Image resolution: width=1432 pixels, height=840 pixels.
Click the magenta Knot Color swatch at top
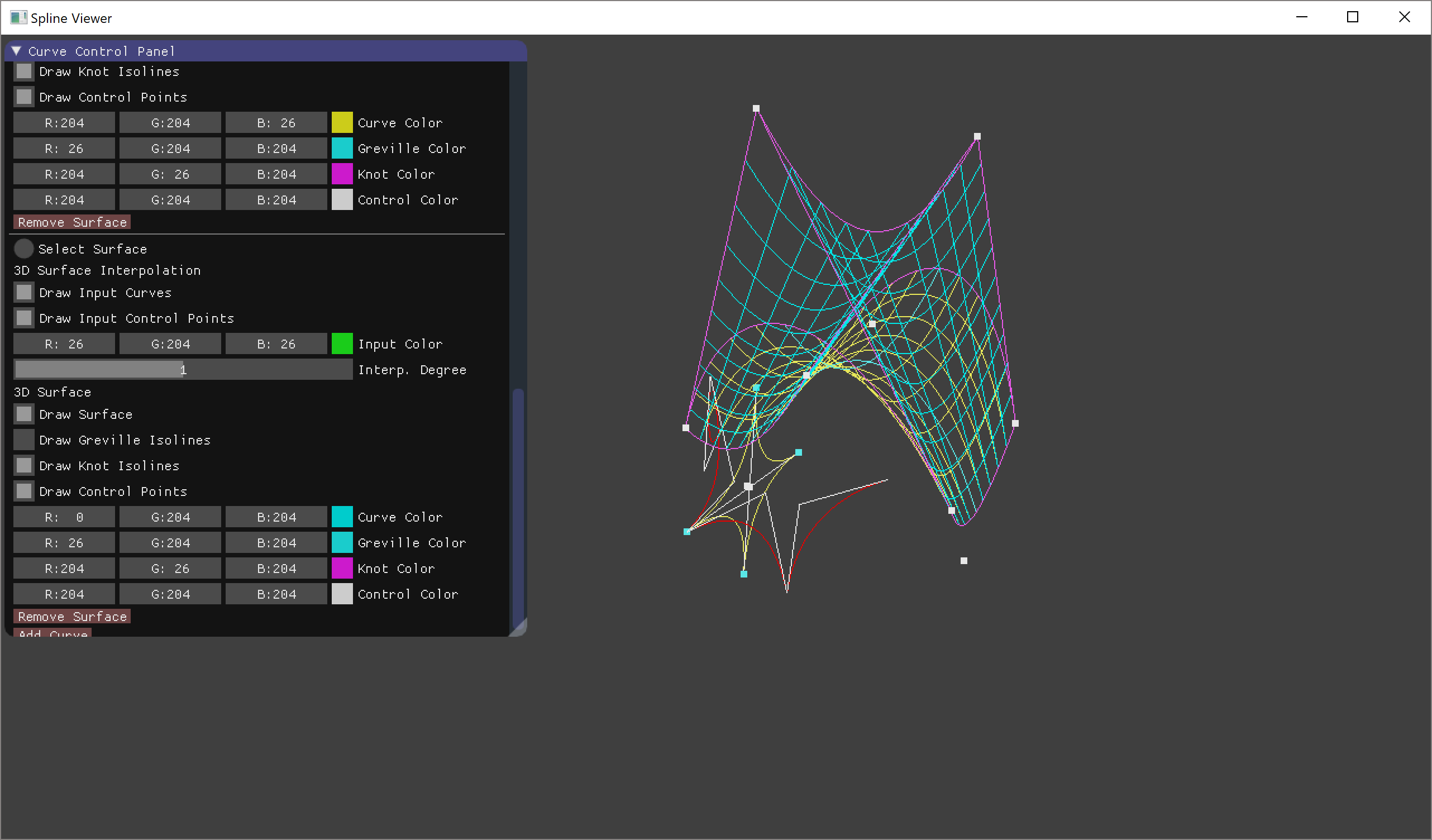pos(342,174)
